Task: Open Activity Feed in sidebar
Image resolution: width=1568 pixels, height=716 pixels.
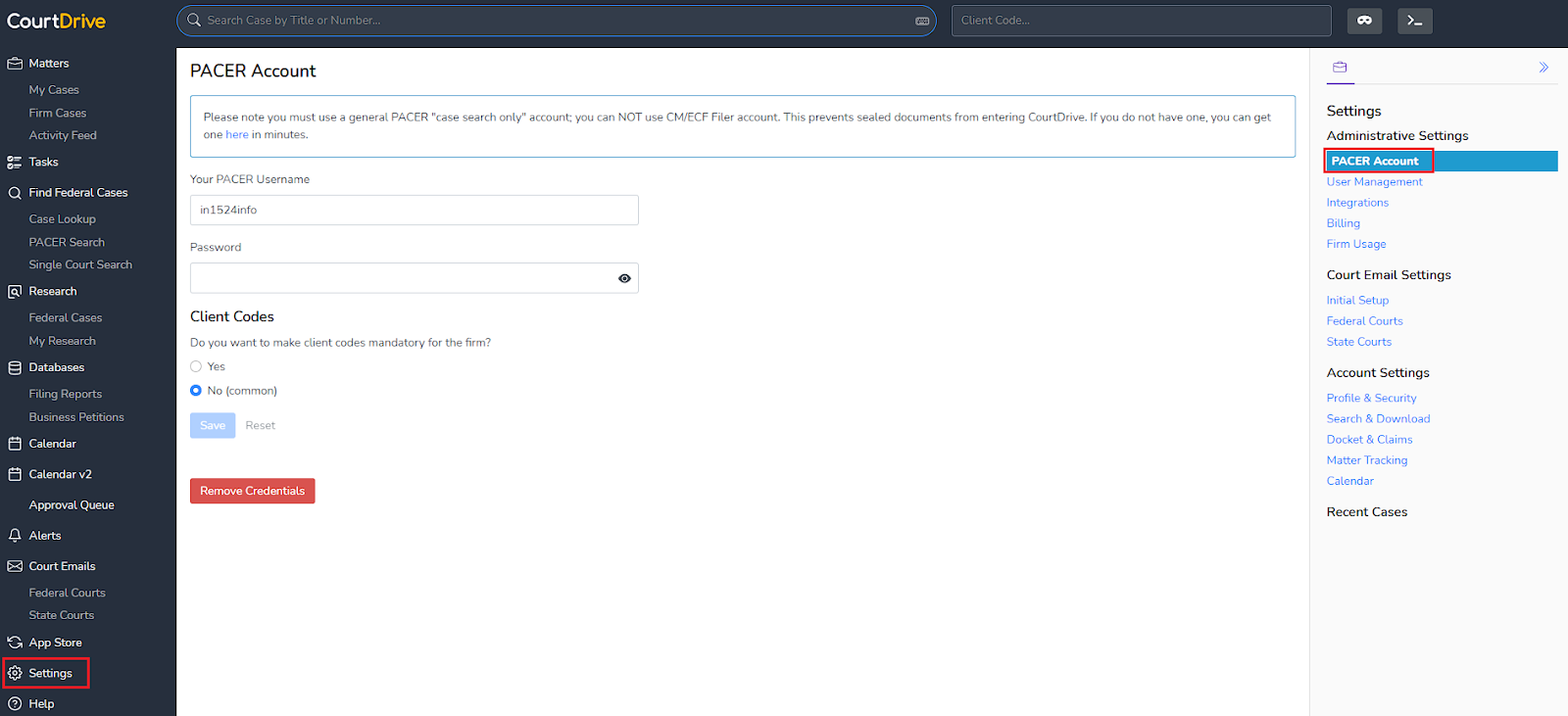Action: click(x=63, y=136)
